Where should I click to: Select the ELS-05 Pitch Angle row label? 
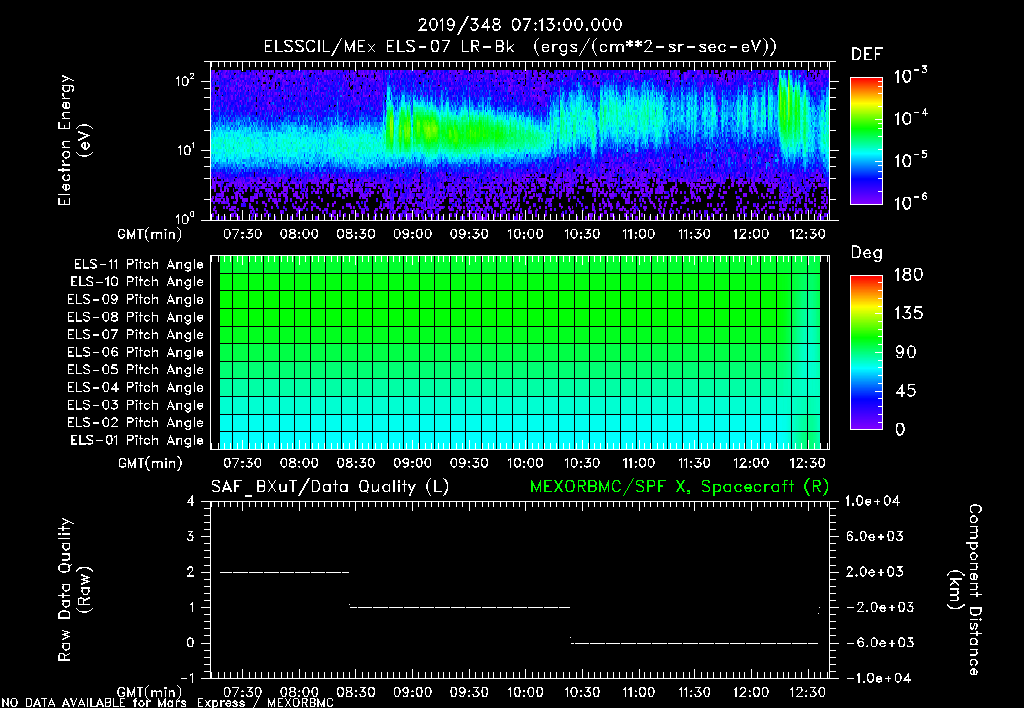[136, 370]
